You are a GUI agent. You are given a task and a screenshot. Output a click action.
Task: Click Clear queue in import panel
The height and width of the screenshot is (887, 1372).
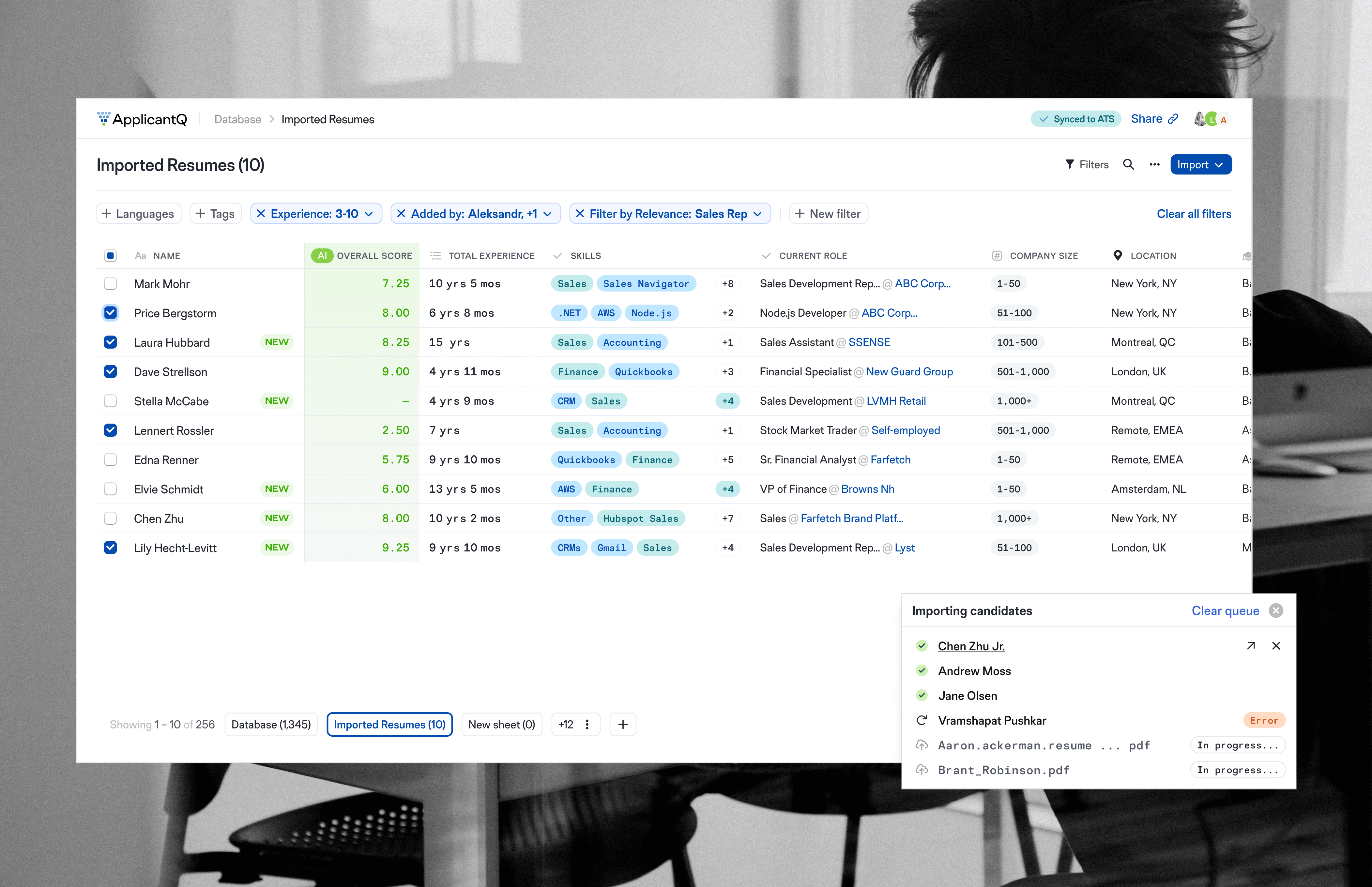[x=1225, y=610]
